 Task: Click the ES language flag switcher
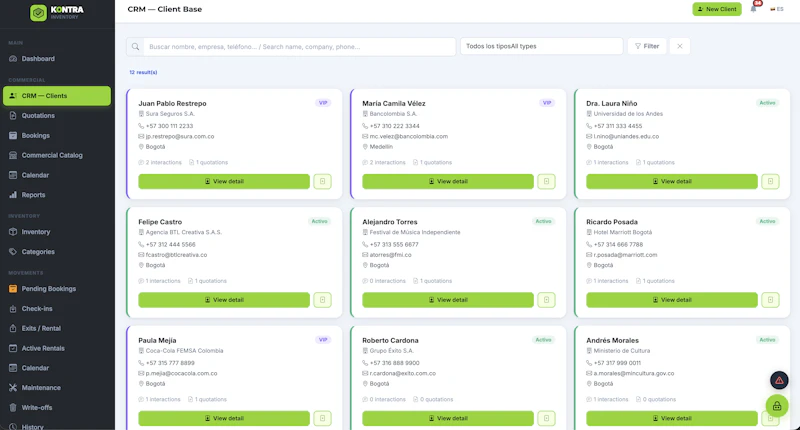(x=777, y=9)
